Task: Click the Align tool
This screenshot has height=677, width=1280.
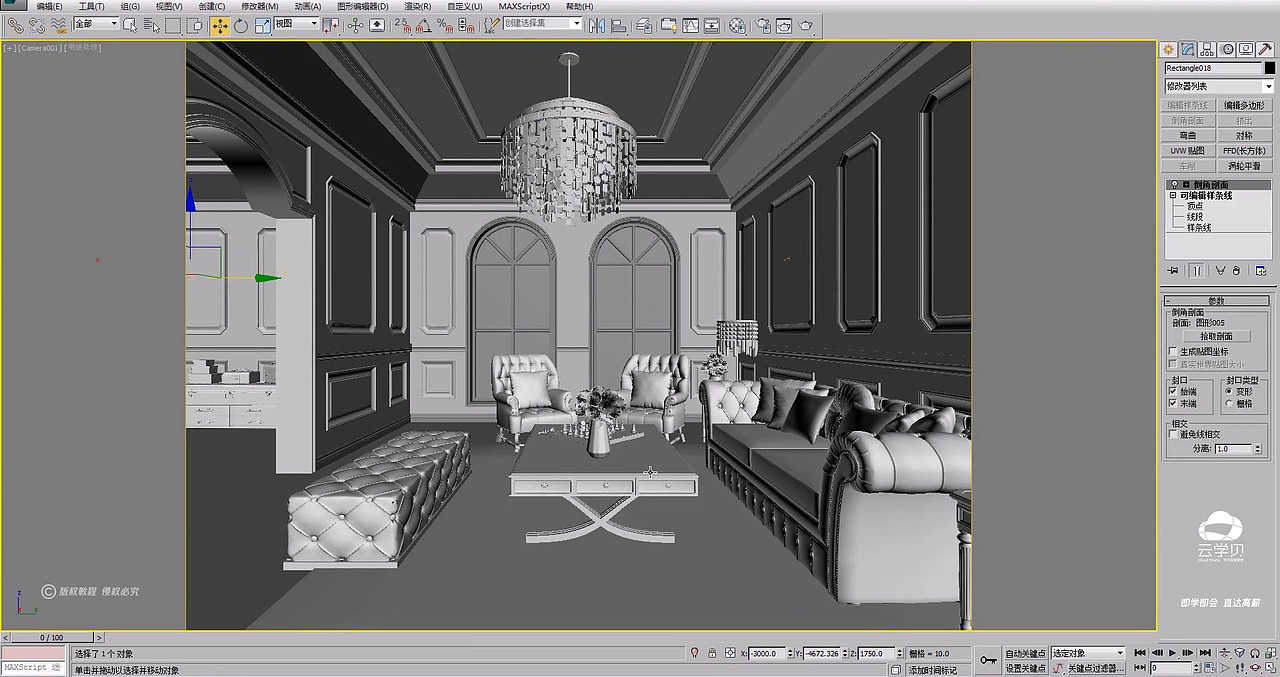Action: pyautogui.click(x=618, y=25)
